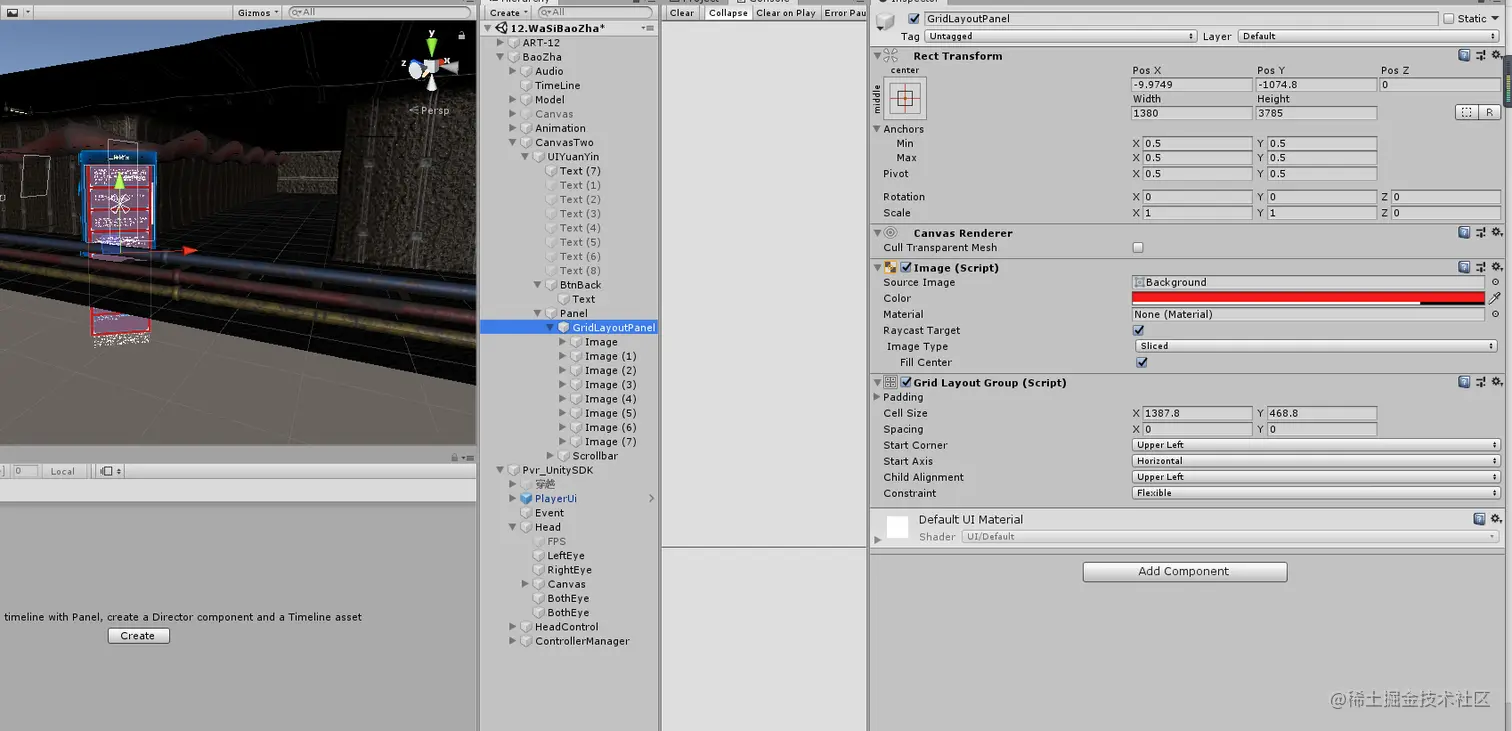Expand the Image (3) tree node

coord(563,385)
